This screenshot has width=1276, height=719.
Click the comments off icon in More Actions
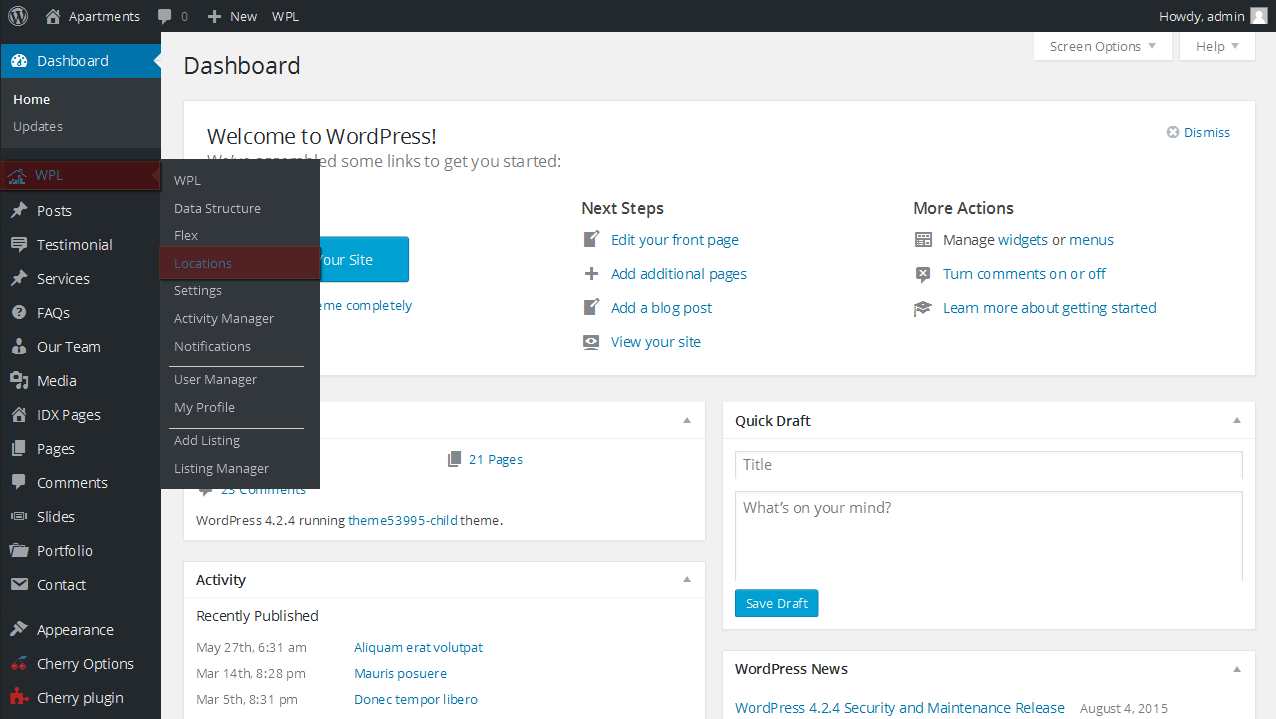point(923,274)
